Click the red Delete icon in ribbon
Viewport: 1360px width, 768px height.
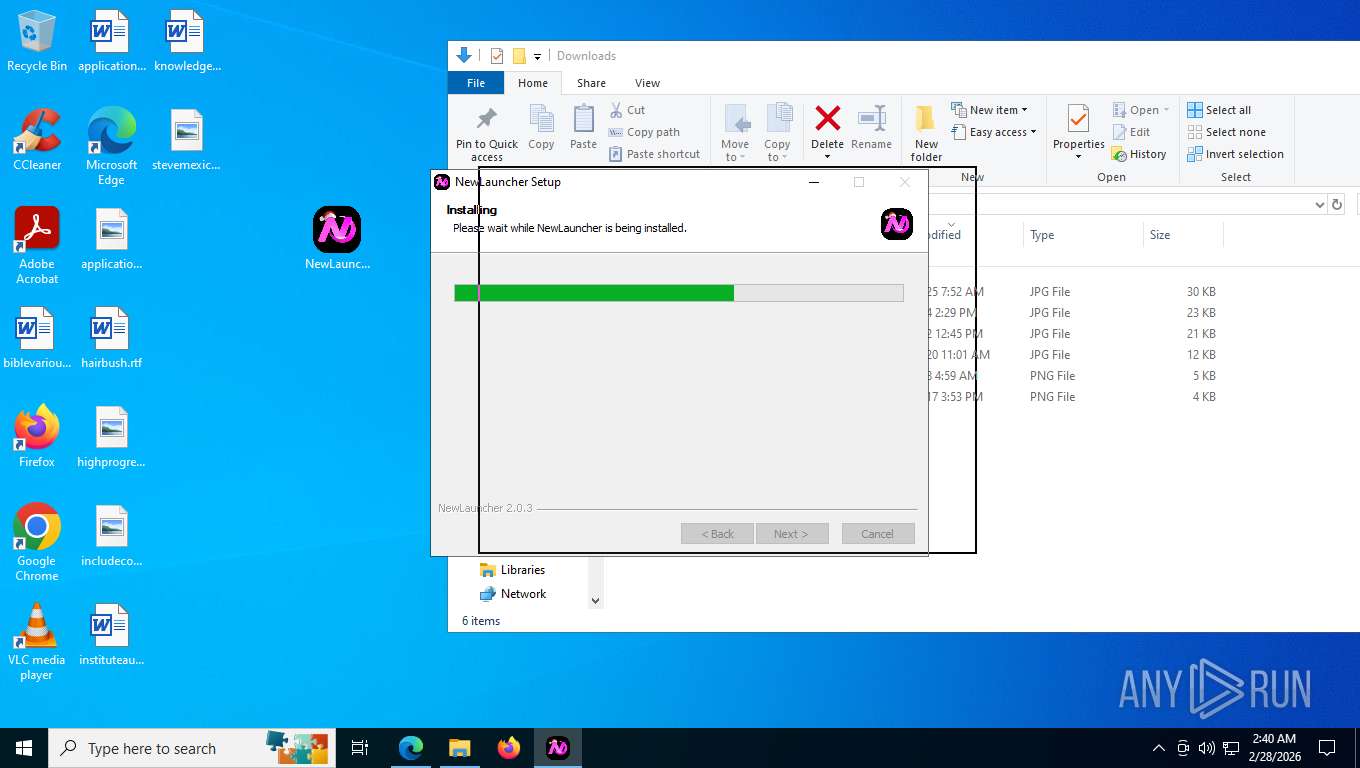tap(827, 119)
